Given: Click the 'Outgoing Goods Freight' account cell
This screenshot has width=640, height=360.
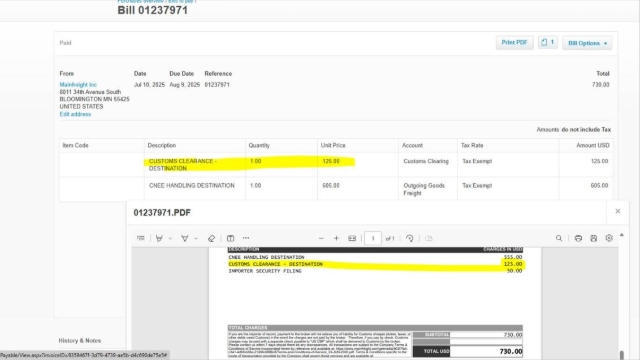Looking at the screenshot, I should pos(427,189).
